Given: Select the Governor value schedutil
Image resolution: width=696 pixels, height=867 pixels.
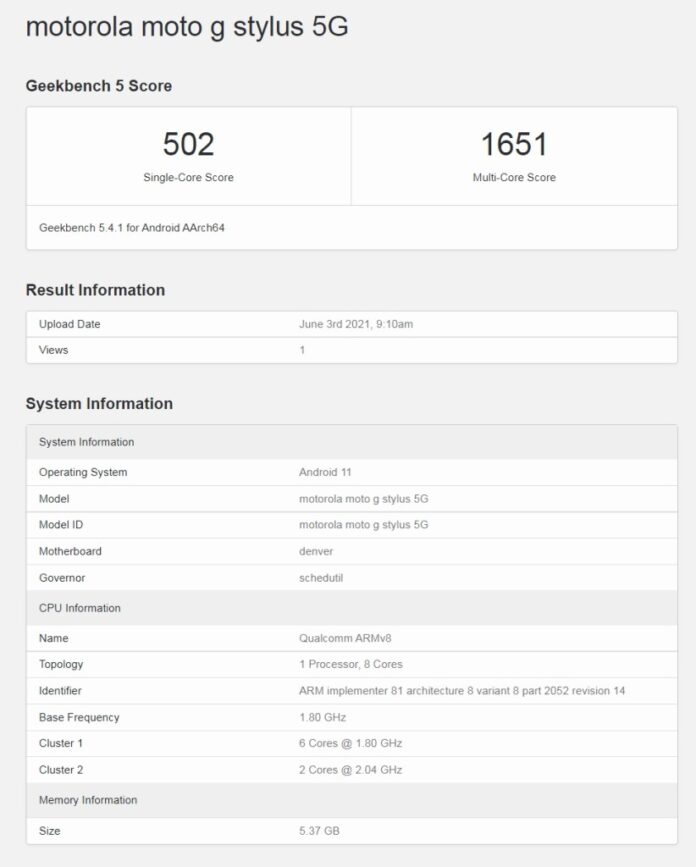Looking at the screenshot, I should [x=322, y=578].
